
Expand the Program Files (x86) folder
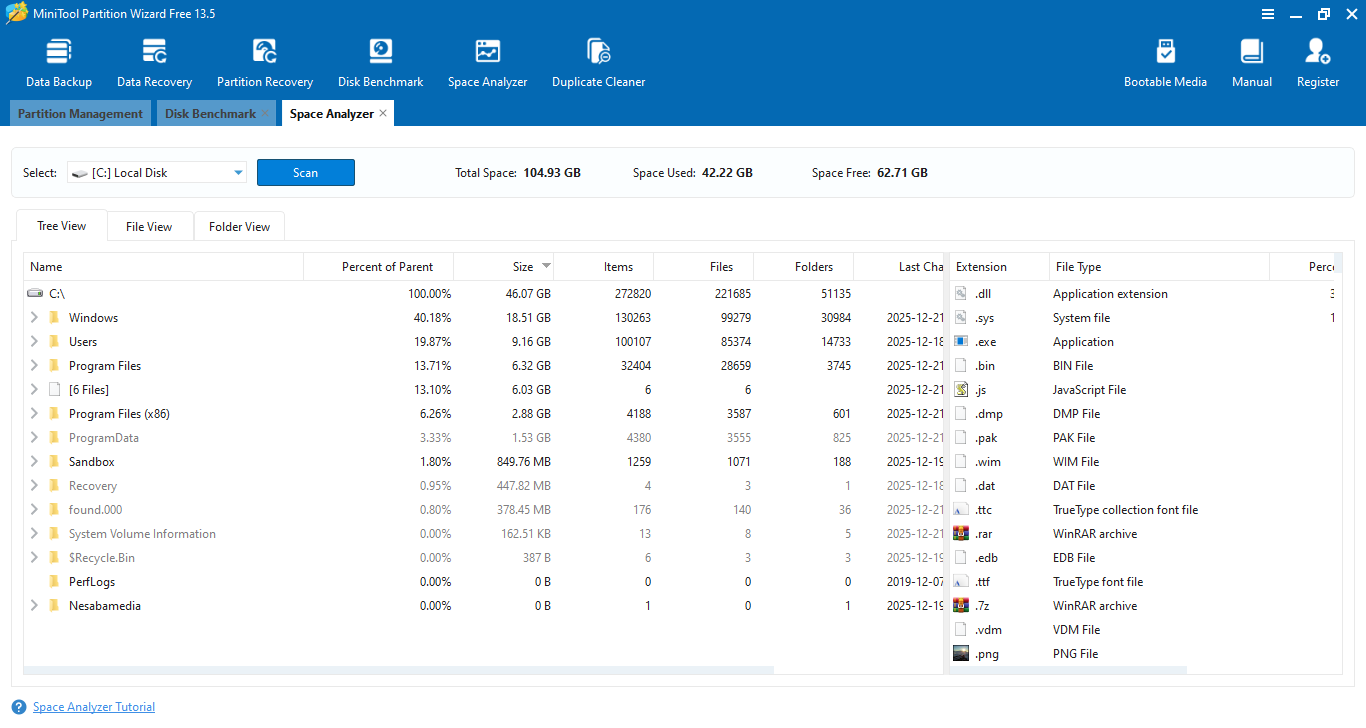[x=34, y=414]
